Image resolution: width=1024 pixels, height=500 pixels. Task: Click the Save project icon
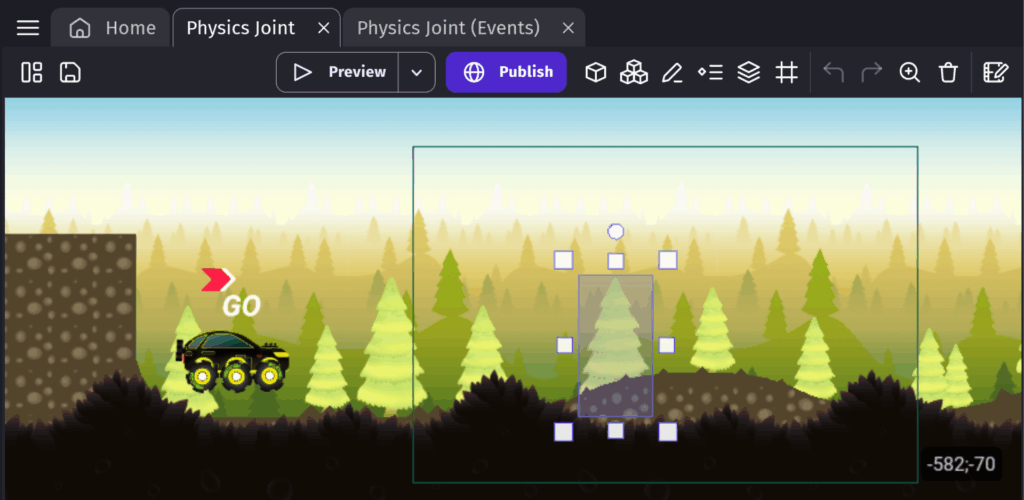click(x=70, y=72)
